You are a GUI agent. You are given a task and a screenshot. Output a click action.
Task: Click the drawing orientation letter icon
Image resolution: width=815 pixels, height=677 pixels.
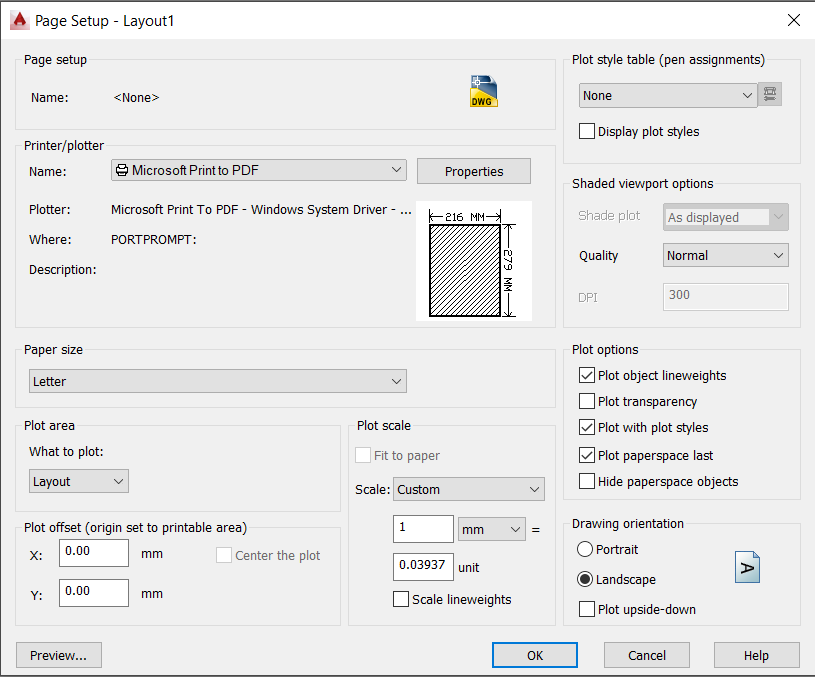(748, 567)
